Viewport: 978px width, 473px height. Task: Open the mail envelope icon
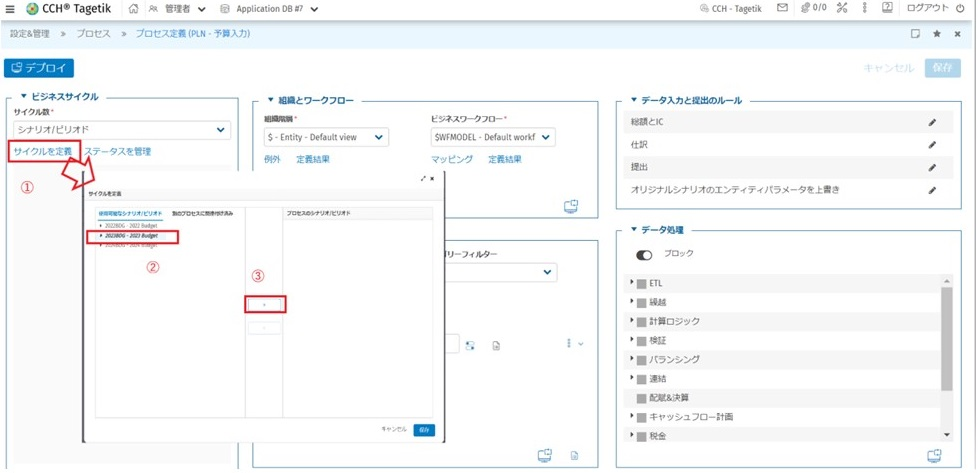click(782, 9)
